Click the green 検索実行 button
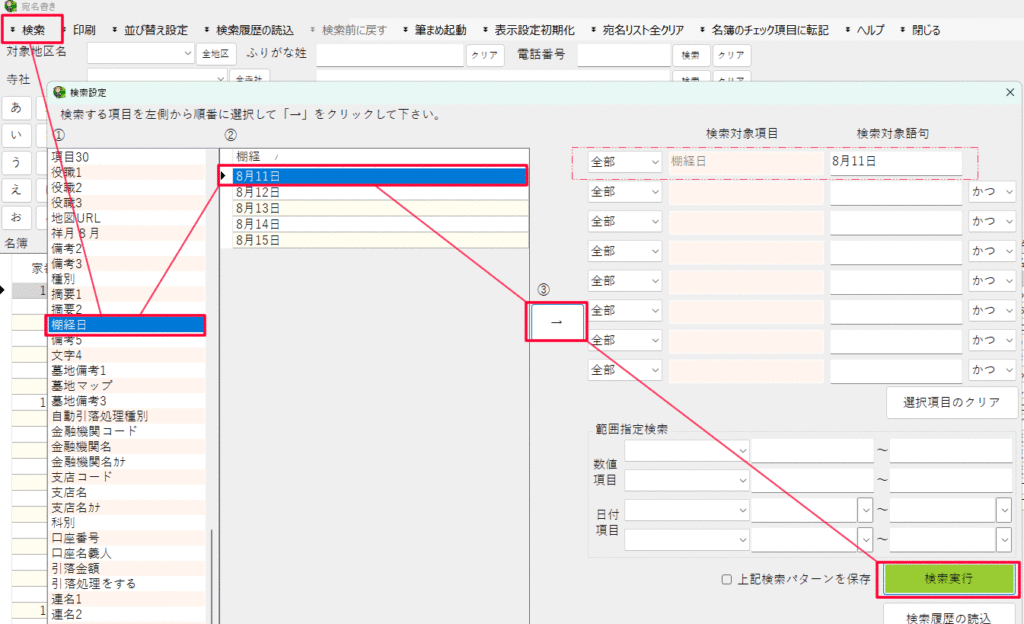Viewport: 1024px width, 624px height. [948, 579]
